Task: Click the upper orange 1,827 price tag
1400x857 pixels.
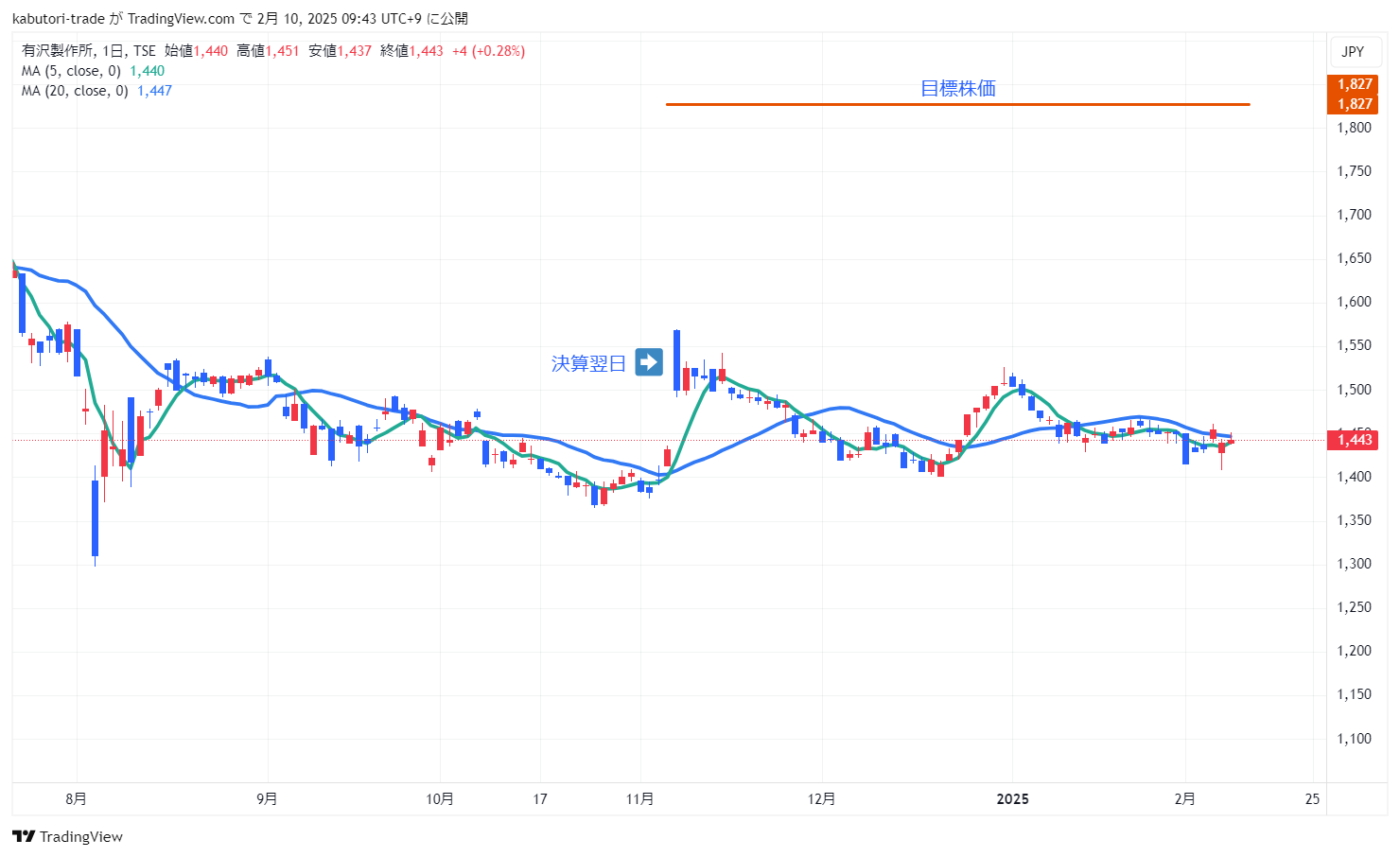Action: 1355,84
